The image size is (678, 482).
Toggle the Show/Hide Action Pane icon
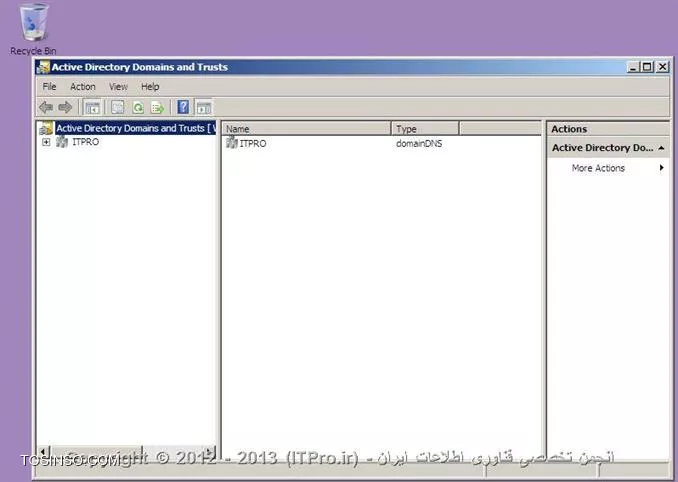pyautogui.click(x=204, y=107)
